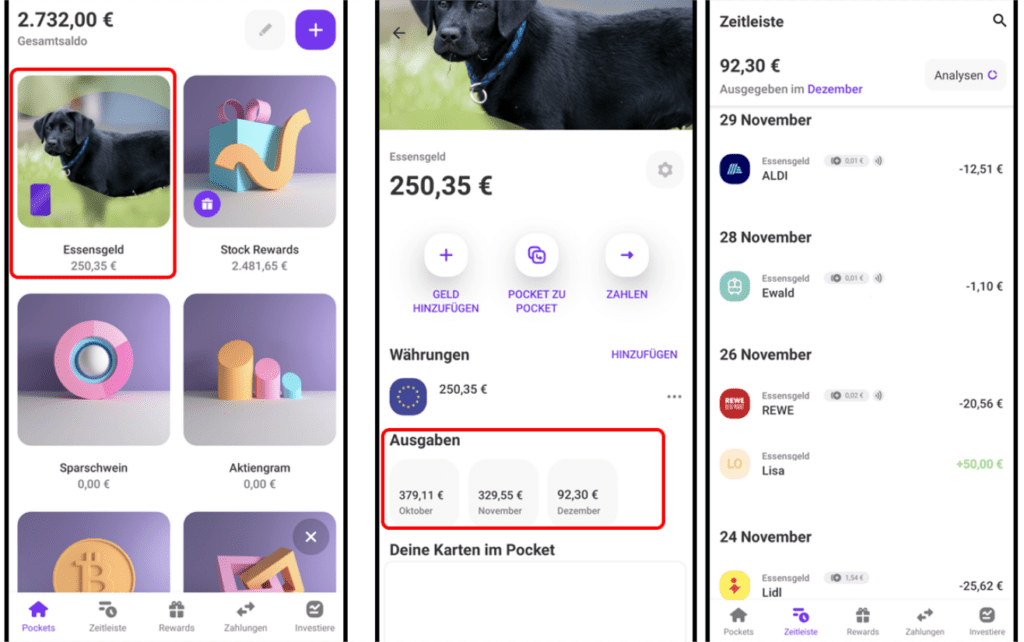The image size is (1024, 642).
Task: Open the ALDI transaction of -12,51 €
Action: pos(861,169)
